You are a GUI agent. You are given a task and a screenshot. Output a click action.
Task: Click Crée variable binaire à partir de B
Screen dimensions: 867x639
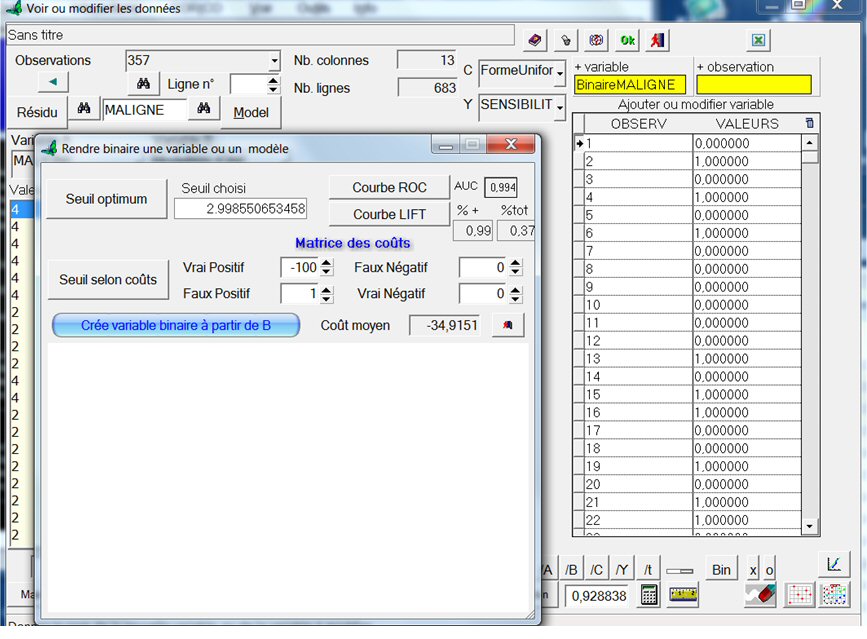[176, 325]
